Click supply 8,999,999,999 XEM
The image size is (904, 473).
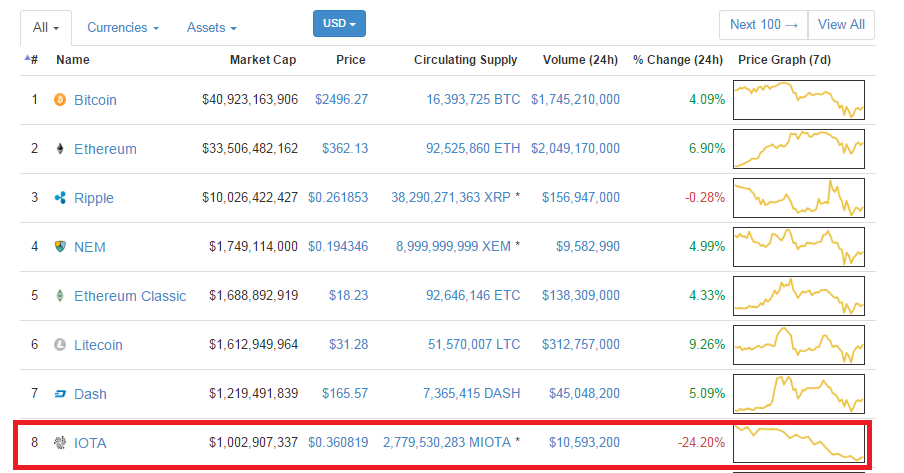point(453,246)
